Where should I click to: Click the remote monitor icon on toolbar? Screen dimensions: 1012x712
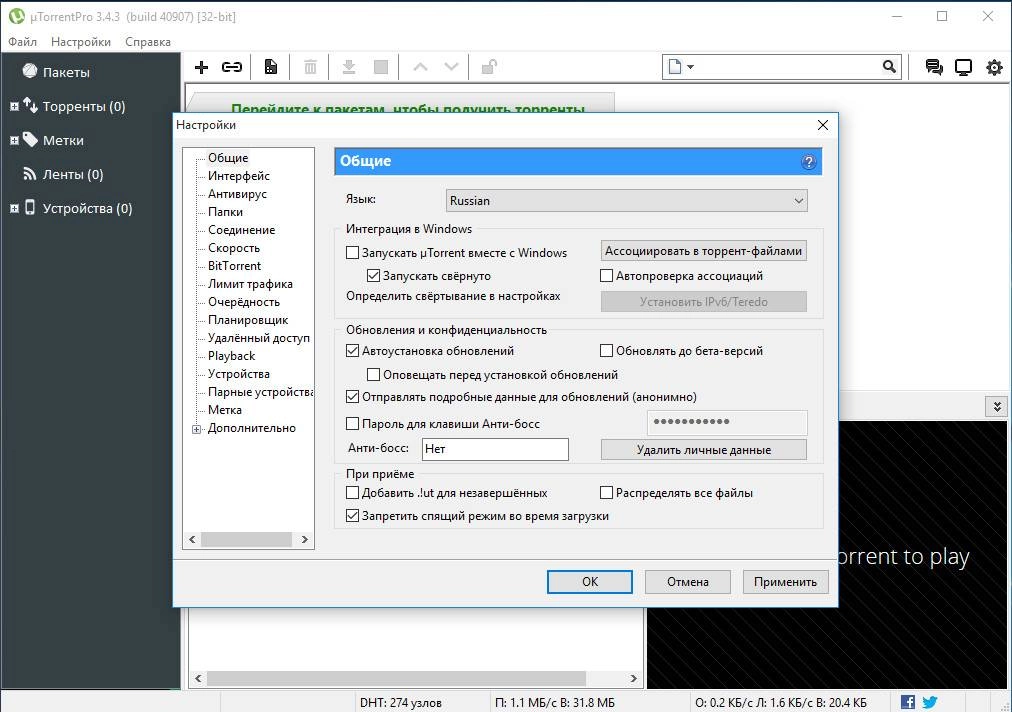962,66
